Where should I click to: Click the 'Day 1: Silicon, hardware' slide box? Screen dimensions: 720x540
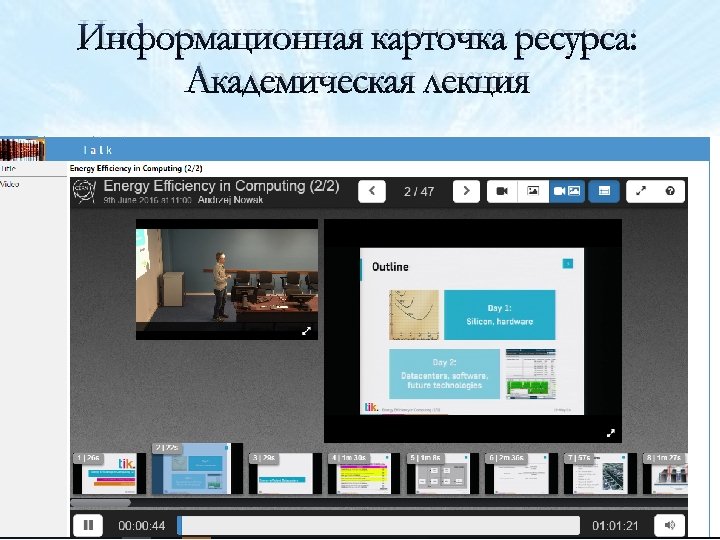point(500,315)
